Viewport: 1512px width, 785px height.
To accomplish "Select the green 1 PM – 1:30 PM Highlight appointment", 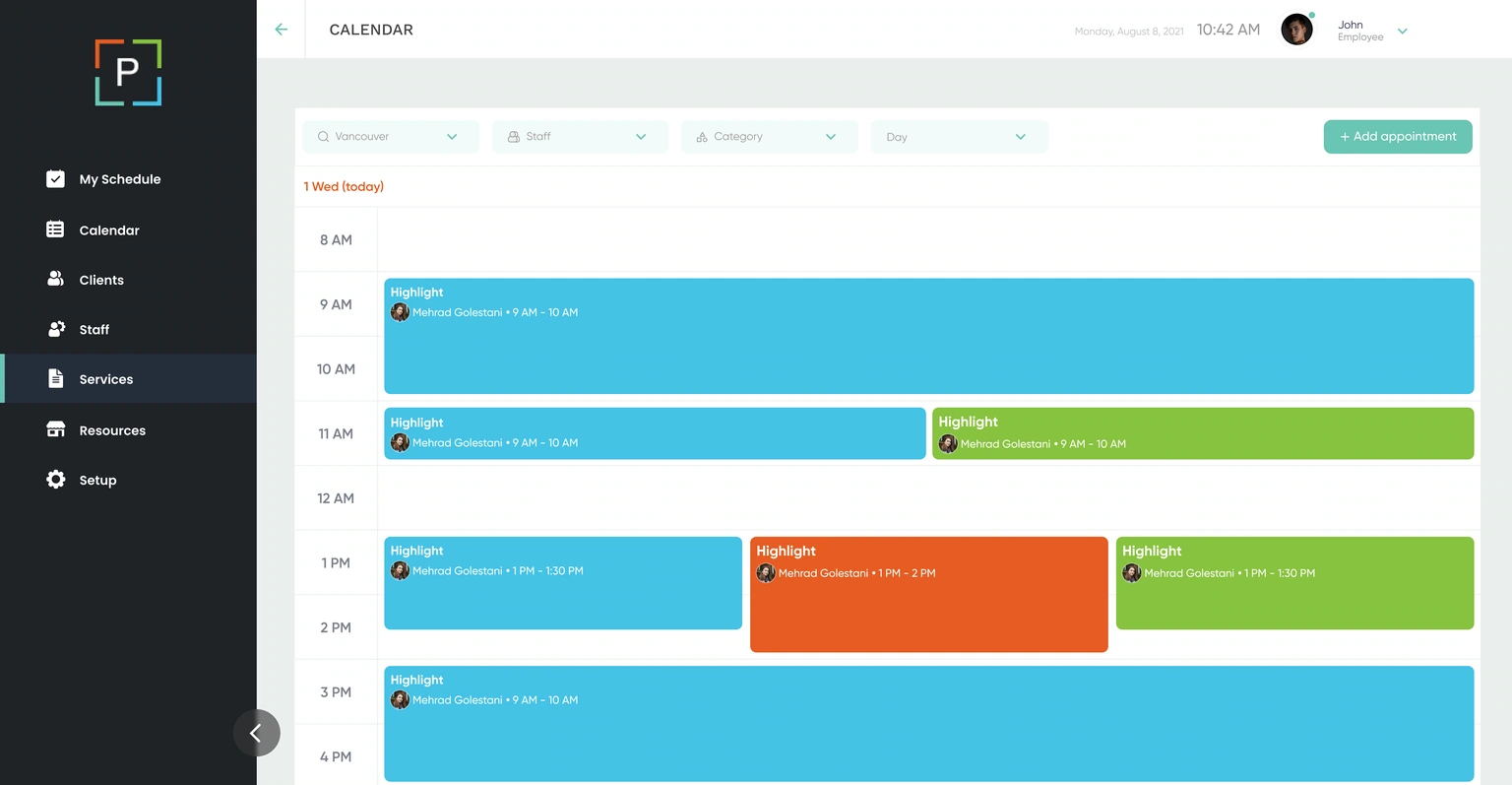I will click(1295, 583).
